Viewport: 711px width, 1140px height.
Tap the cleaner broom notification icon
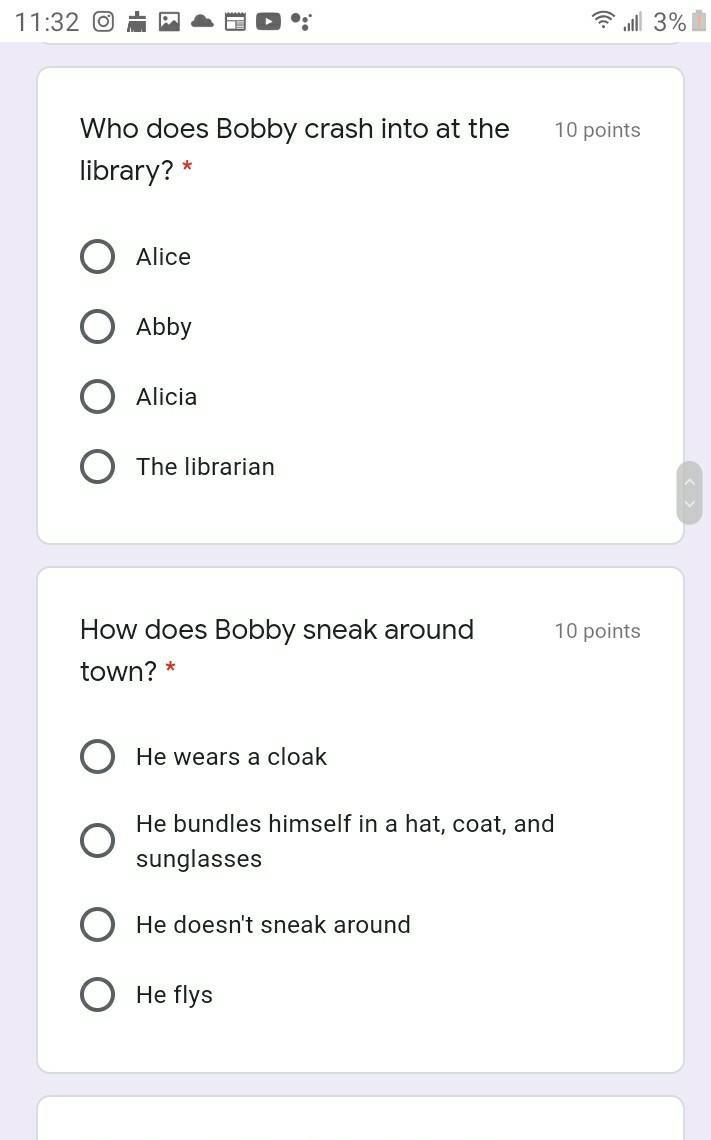pos(137,22)
